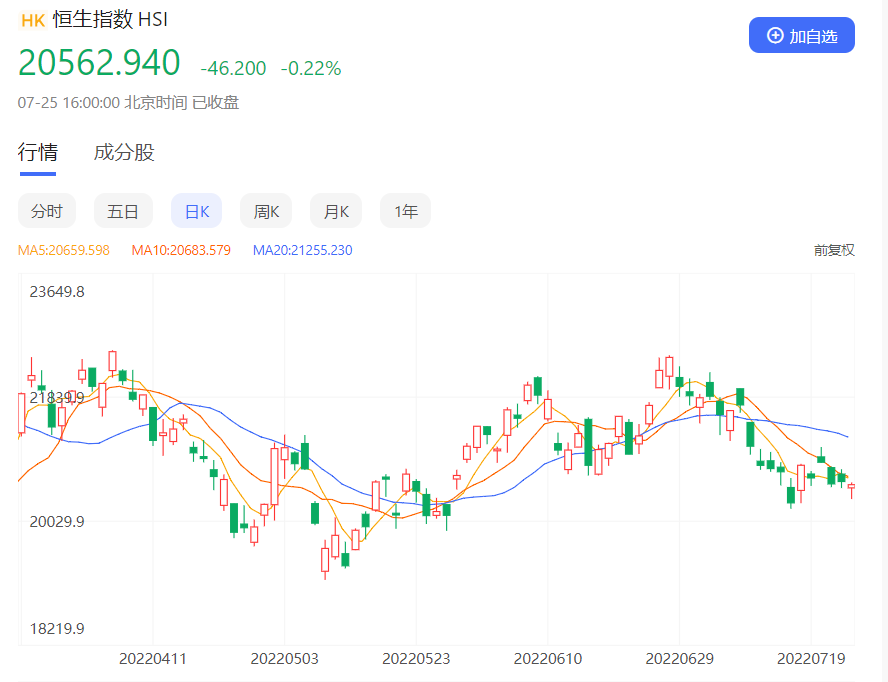Click the date label 20220610
This screenshot has height=682, width=888.
[548, 659]
